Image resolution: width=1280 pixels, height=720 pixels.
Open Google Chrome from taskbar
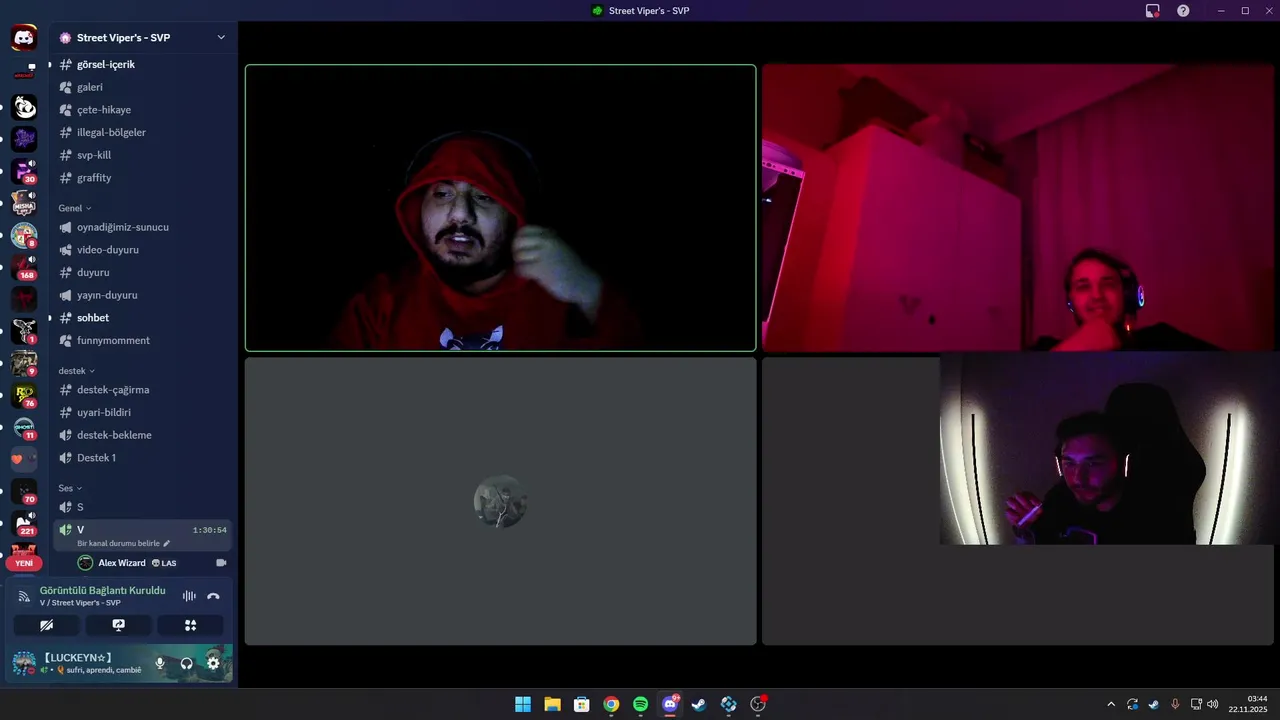point(611,704)
